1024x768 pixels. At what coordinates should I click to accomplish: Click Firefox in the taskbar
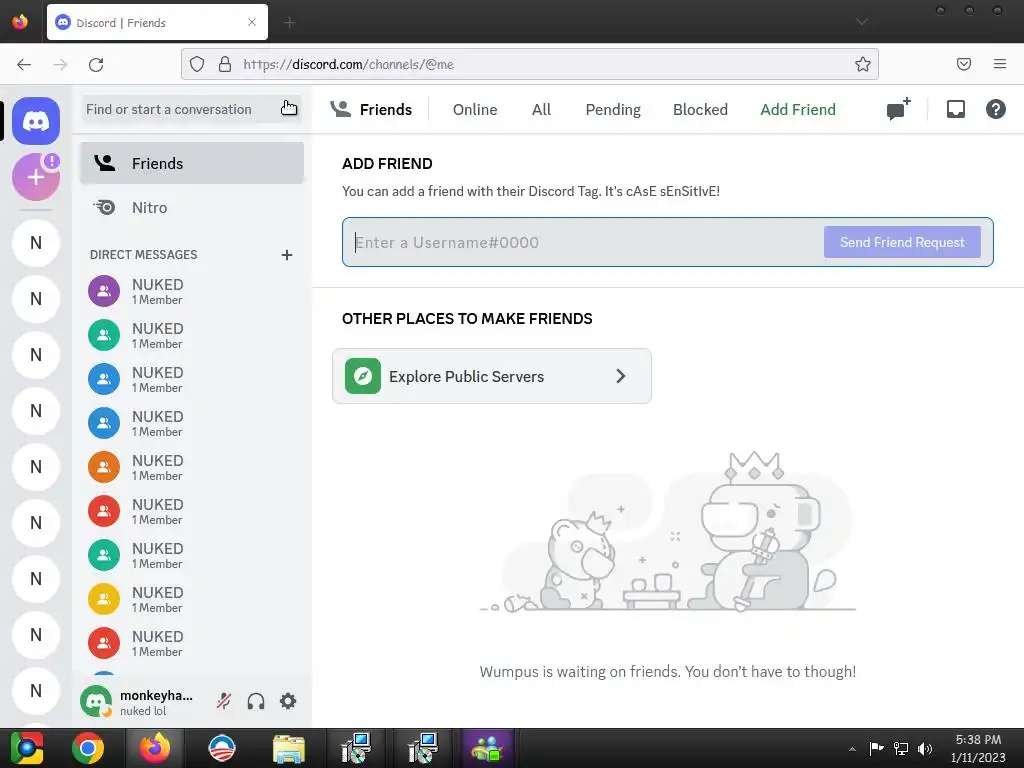tap(155, 748)
